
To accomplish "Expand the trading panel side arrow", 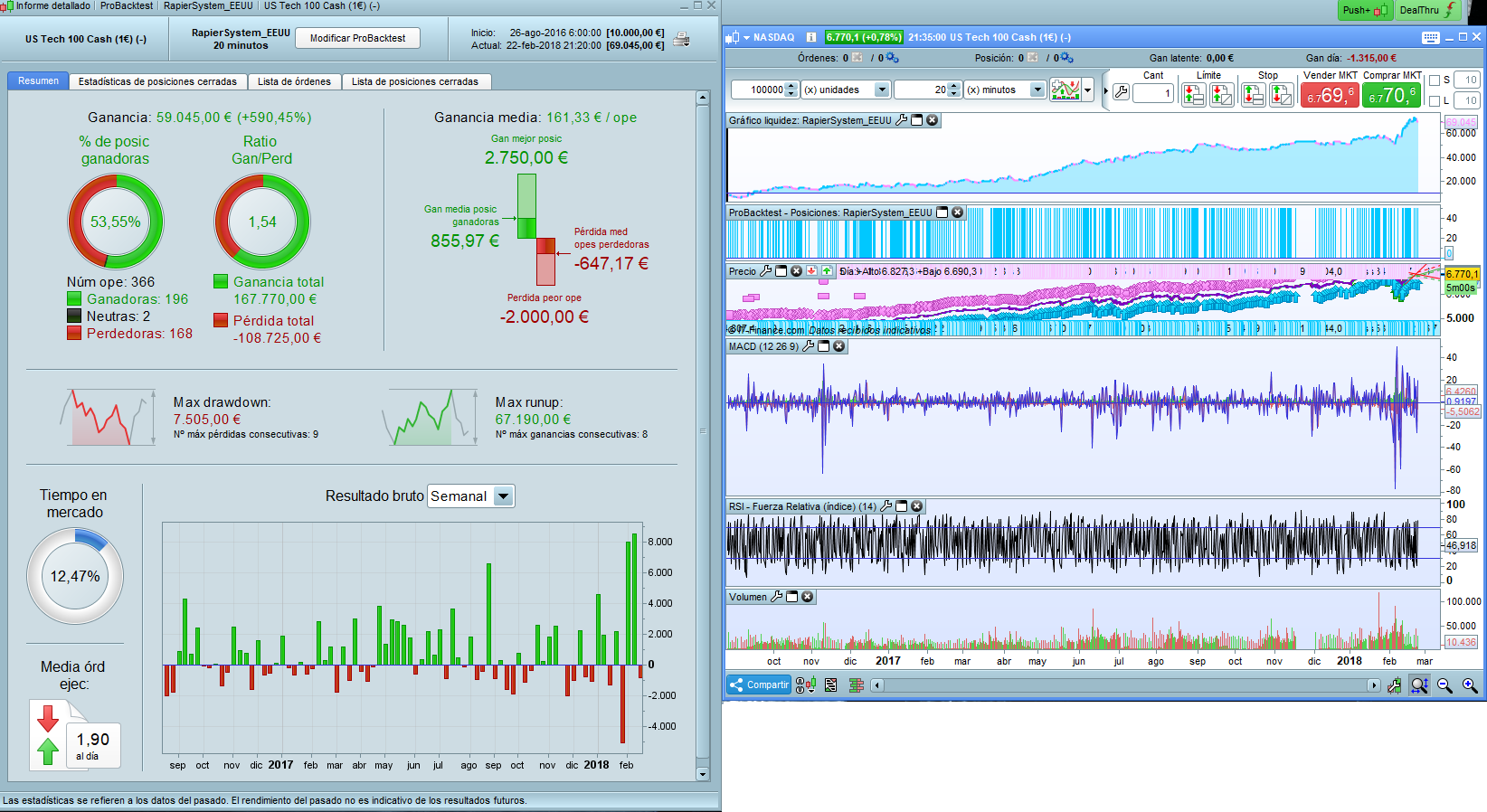I will pyautogui.click(x=1105, y=90).
